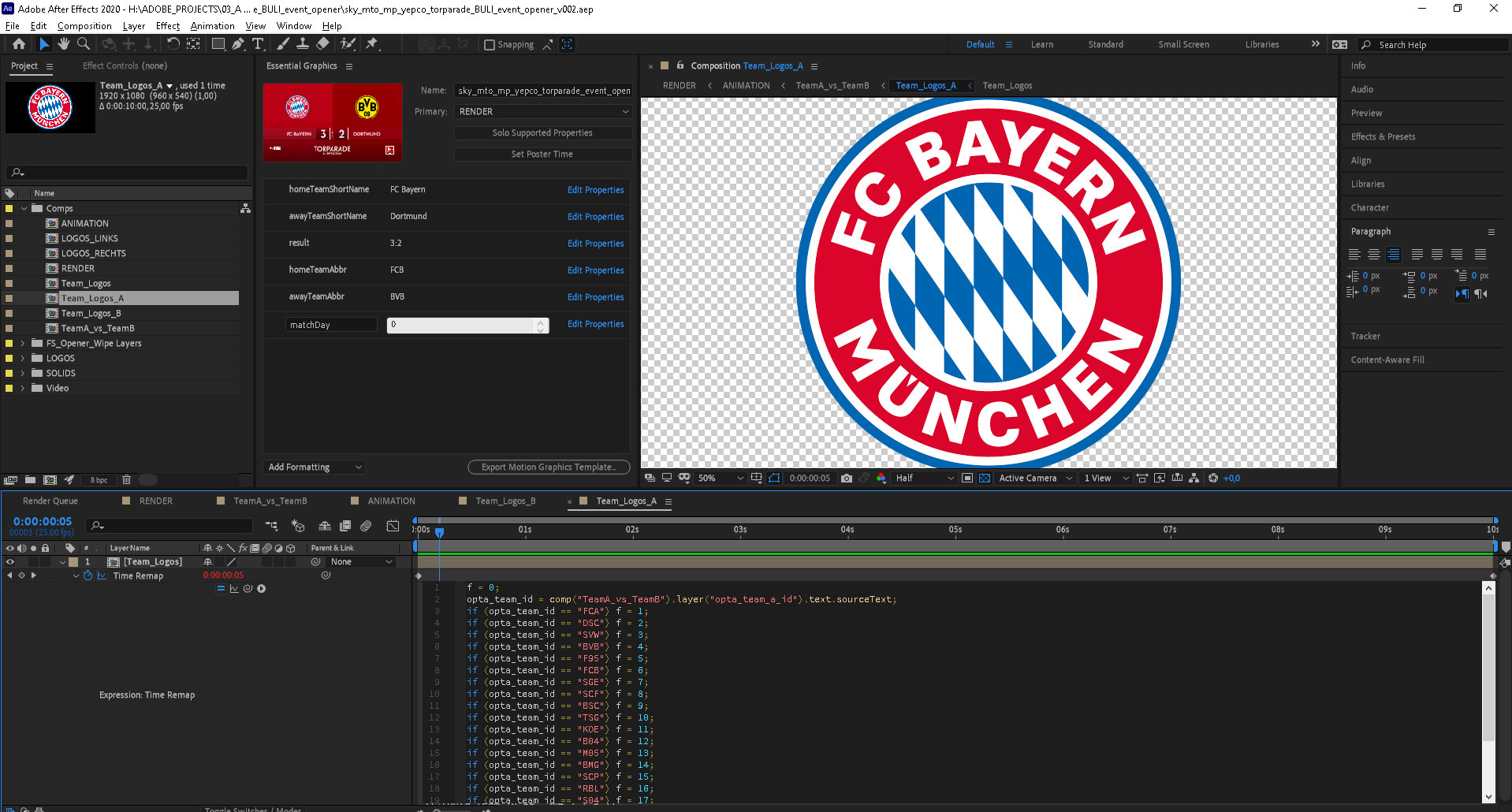Click the Home screen icon
Screen dimensions: 1512x812
(19, 44)
